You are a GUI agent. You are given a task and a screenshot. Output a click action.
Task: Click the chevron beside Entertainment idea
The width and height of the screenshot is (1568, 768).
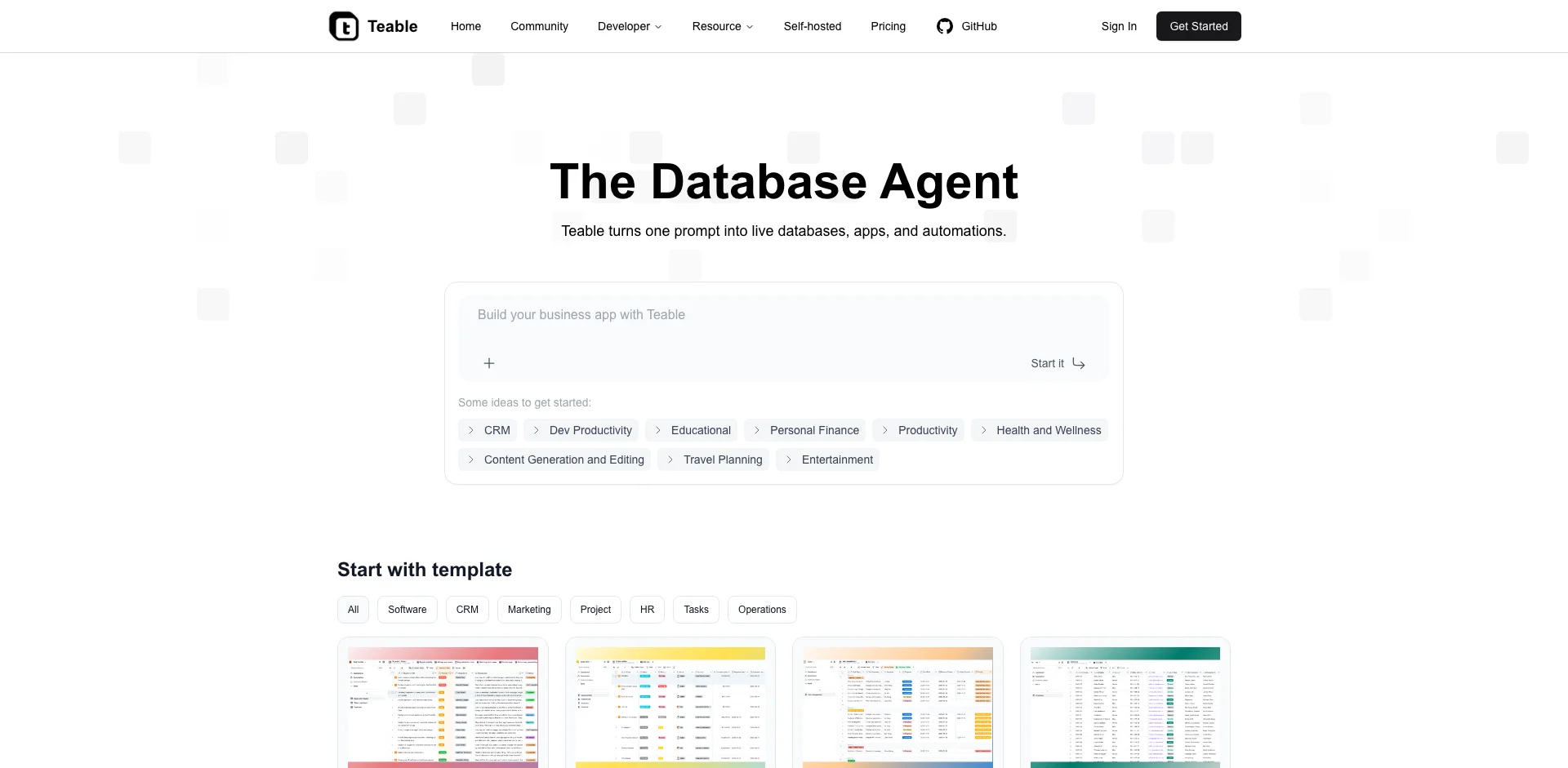tap(789, 459)
